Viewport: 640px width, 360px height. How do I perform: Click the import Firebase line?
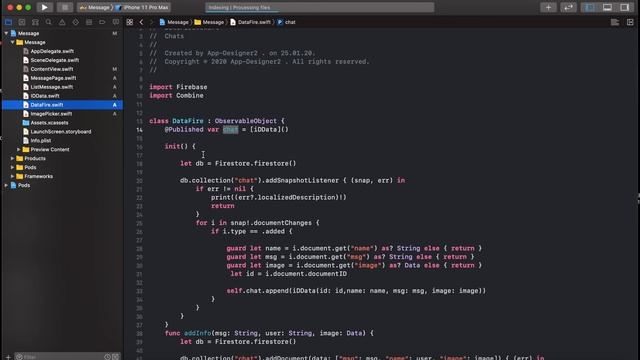coord(178,87)
